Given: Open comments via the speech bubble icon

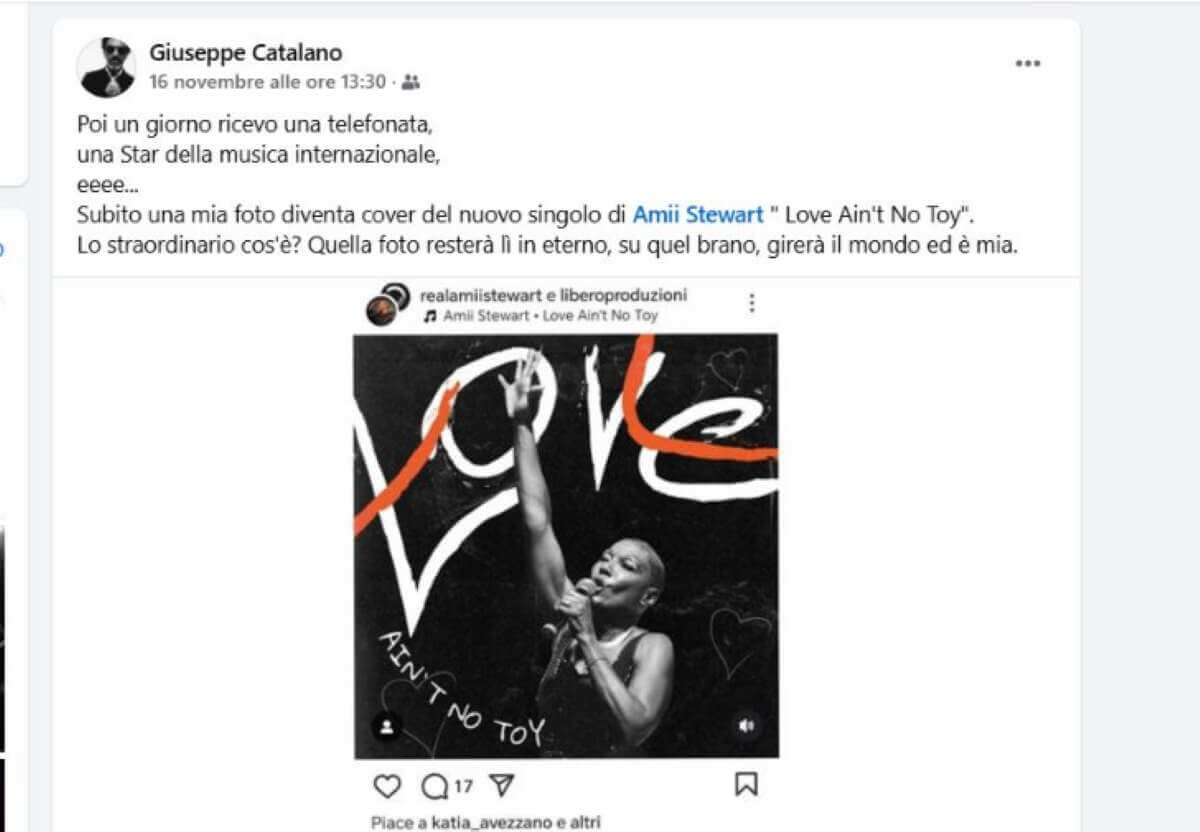Looking at the screenshot, I should click(435, 786).
